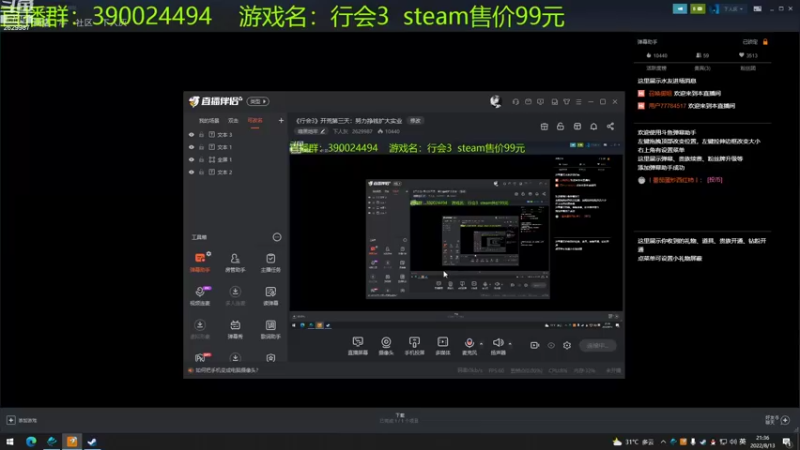The width and height of the screenshot is (800, 450).
Task: Add a new scene with plus button
Action: coord(281,121)
